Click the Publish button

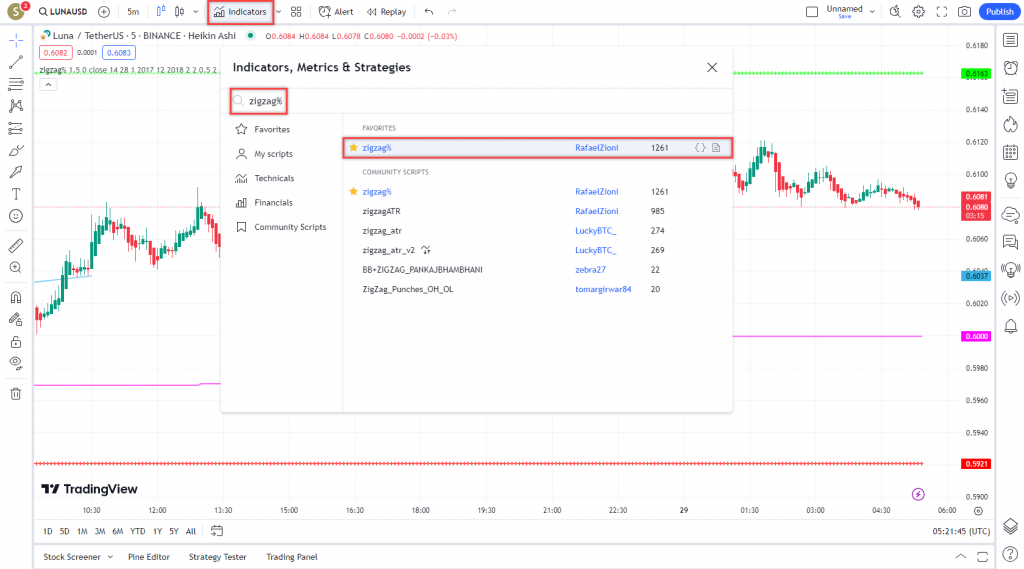999,12
